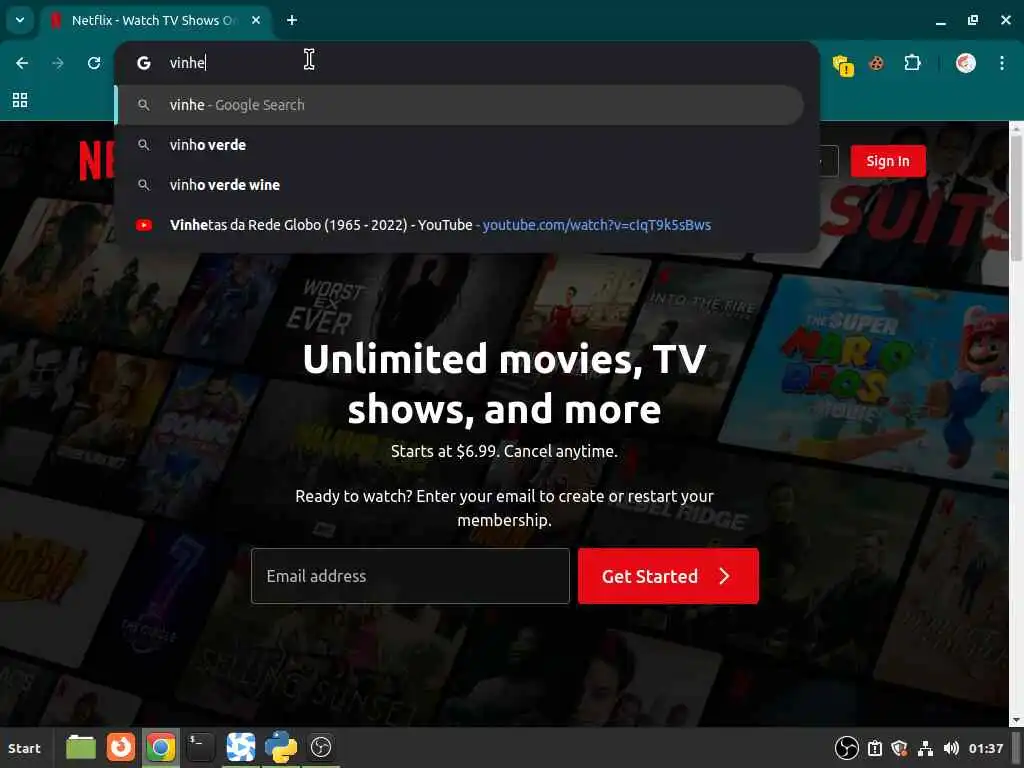Open the blue pinwheel taskbar app

pos(240,747)
